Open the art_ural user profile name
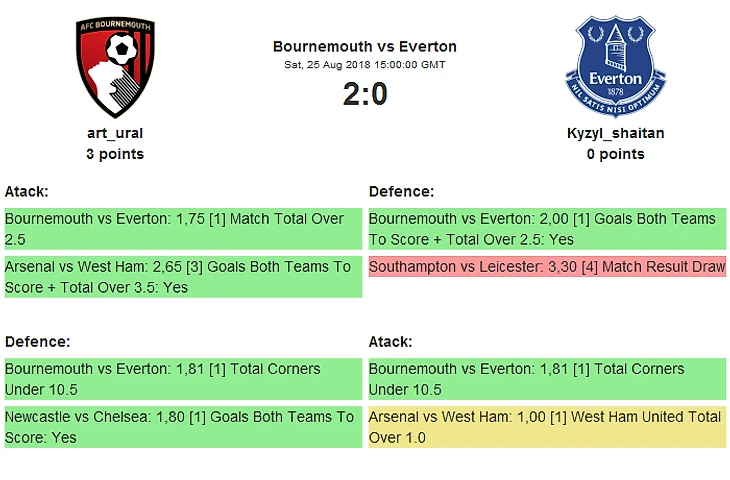Viewport: 730px width, 480px height. pyautogui.click(x=115, y=133)
